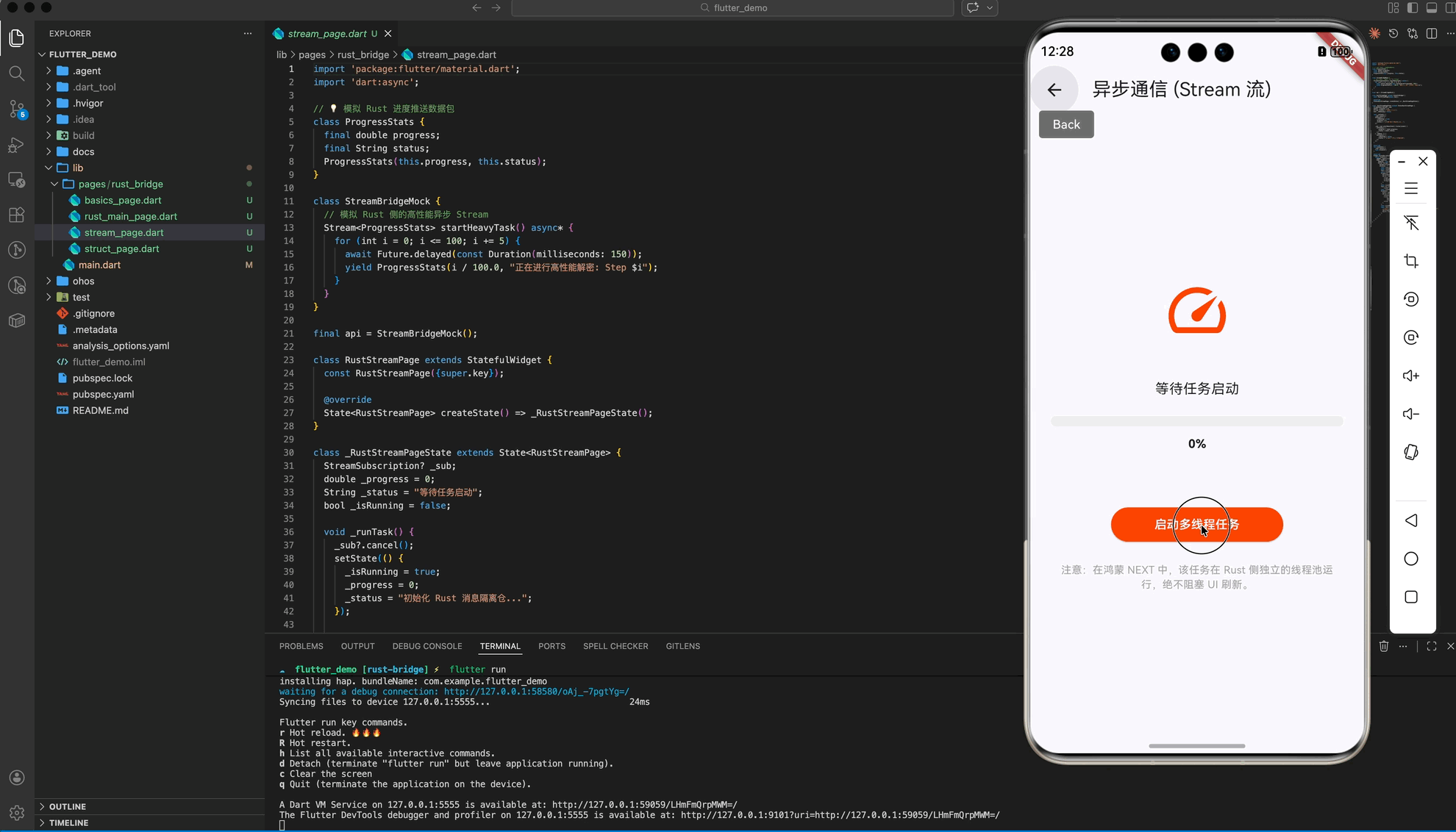The height and width of the screenshot is (832, 1456).
Task: Open the Source Control view icon
Action: [x=16, y=109]
